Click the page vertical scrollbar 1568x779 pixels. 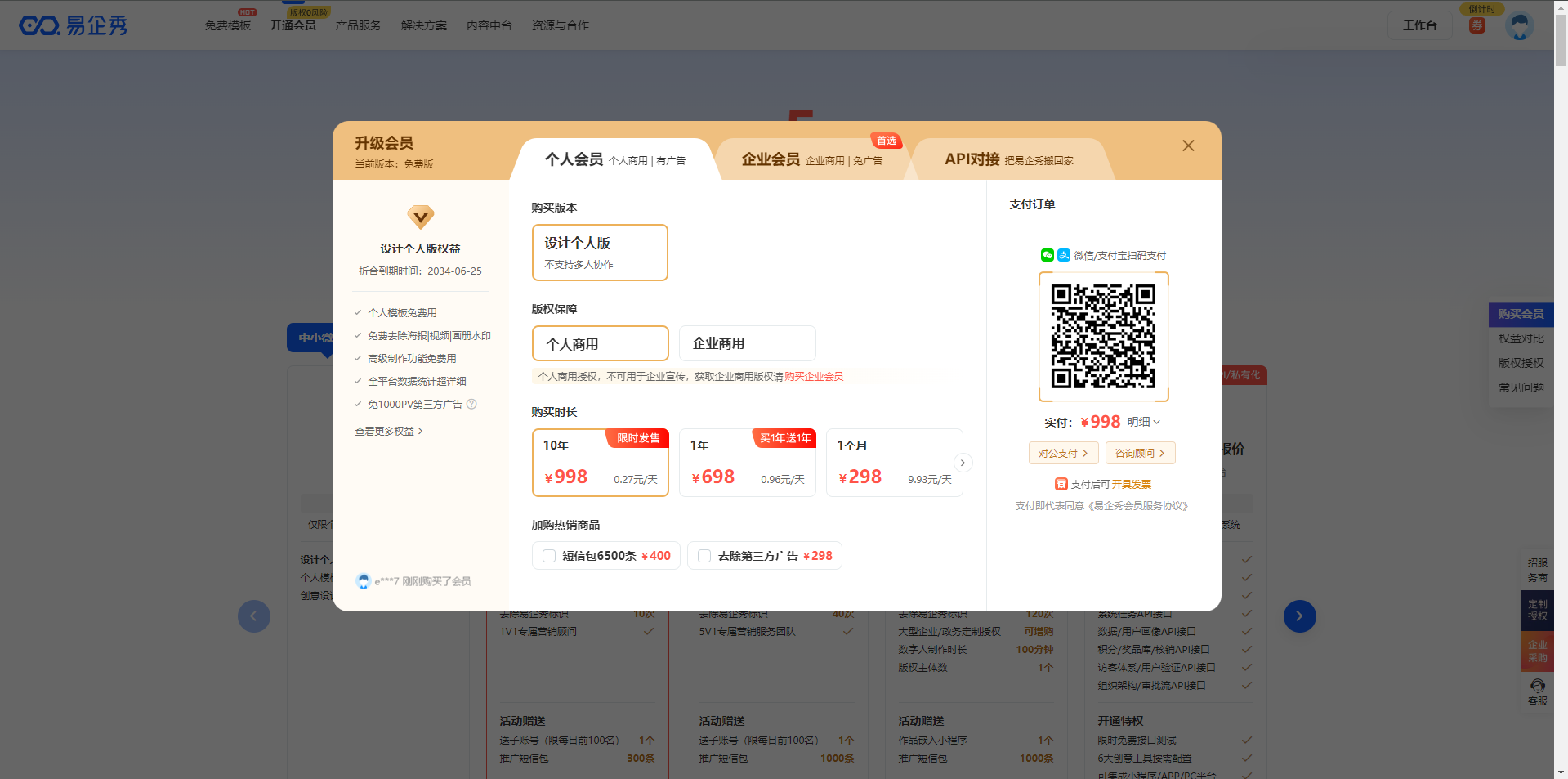(1561, 41)
